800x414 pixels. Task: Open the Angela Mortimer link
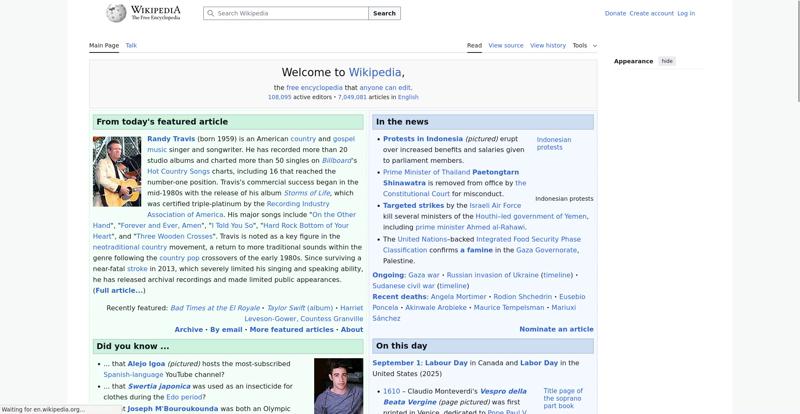coord(459,297)
